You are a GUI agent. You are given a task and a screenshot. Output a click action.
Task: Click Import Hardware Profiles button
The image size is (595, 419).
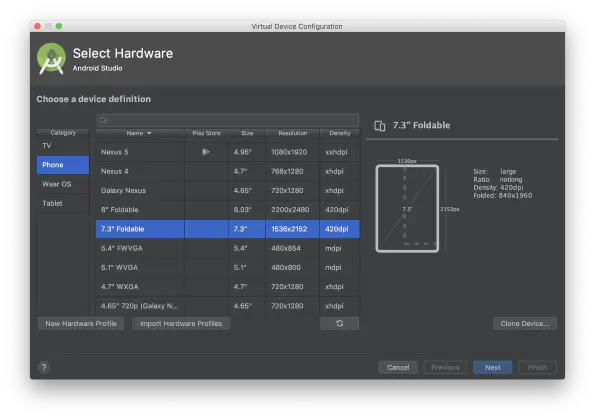[x=181, y=323]
